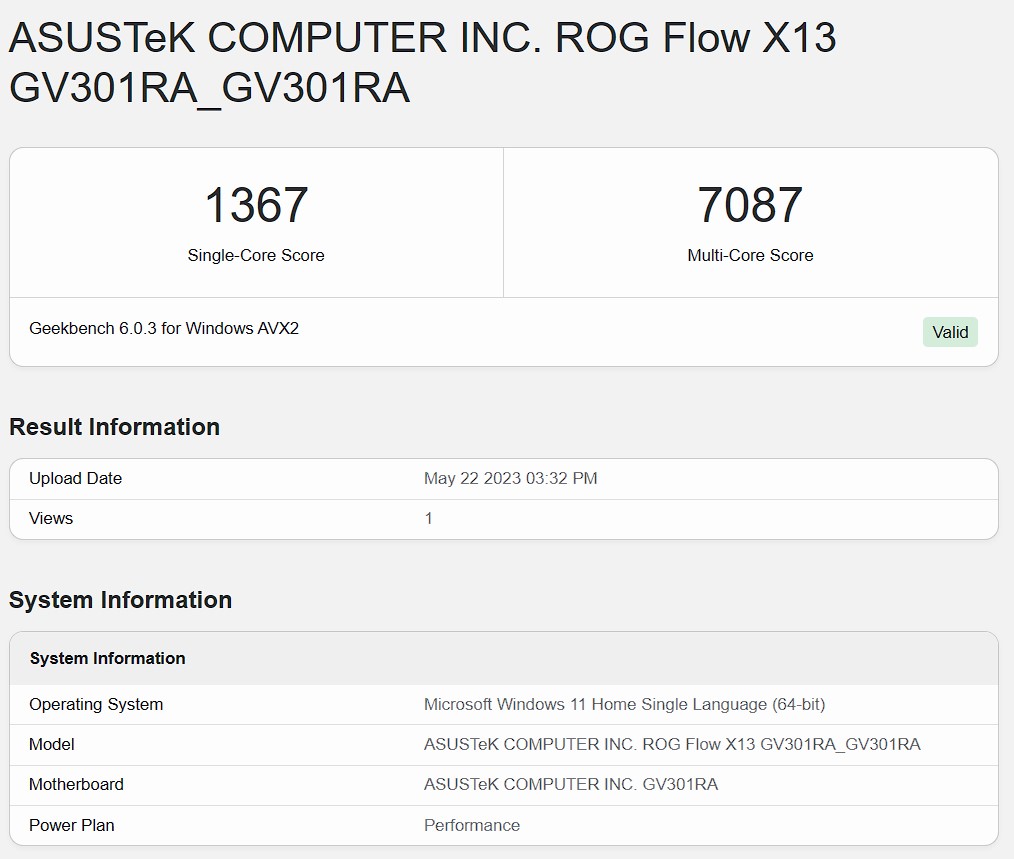Select the date May 22 2023 03:32 PM
This screenshot has width=1014, height=859.
(x=511, y=478)
